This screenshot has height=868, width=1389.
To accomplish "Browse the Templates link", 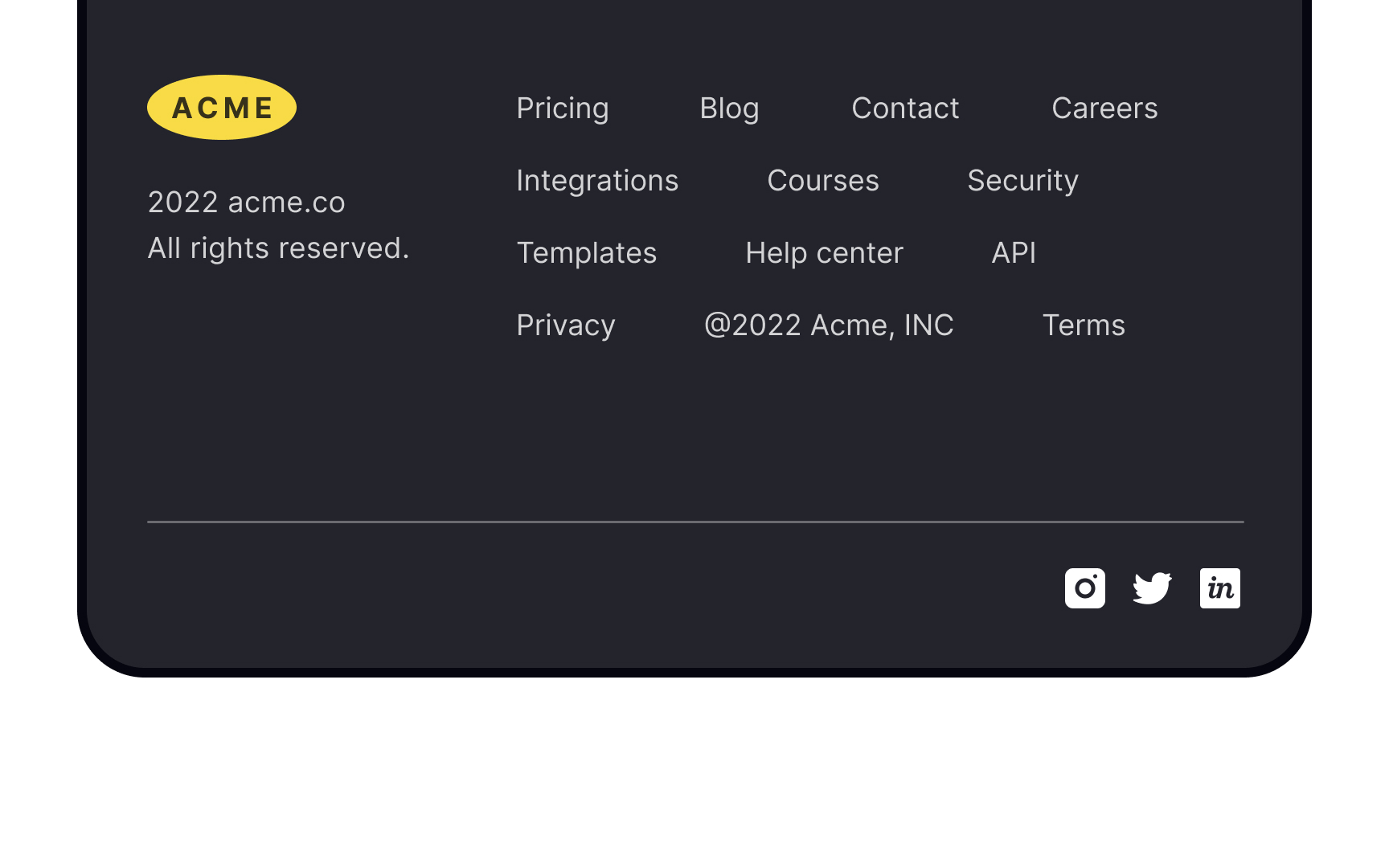I will (x=587, y=253).
